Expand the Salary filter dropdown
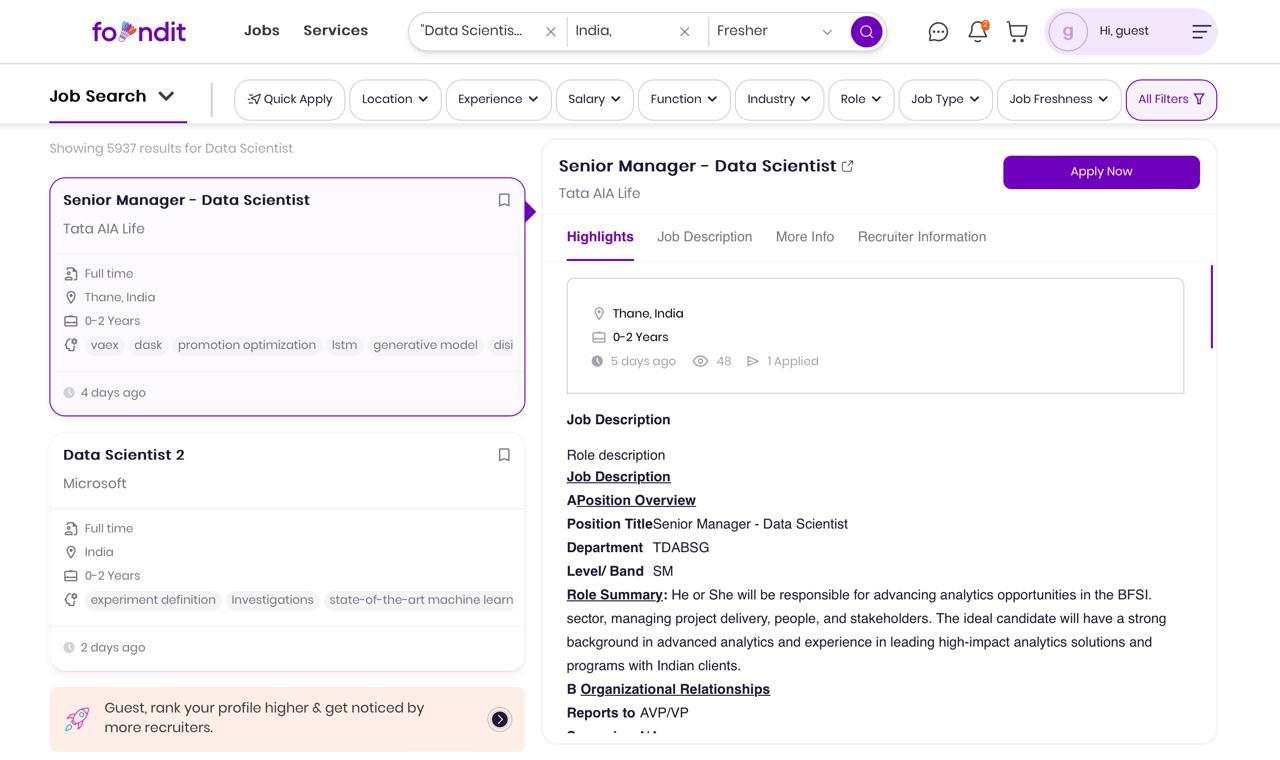The width and height of the screenshot is (1280, 760). click(595, 99)
